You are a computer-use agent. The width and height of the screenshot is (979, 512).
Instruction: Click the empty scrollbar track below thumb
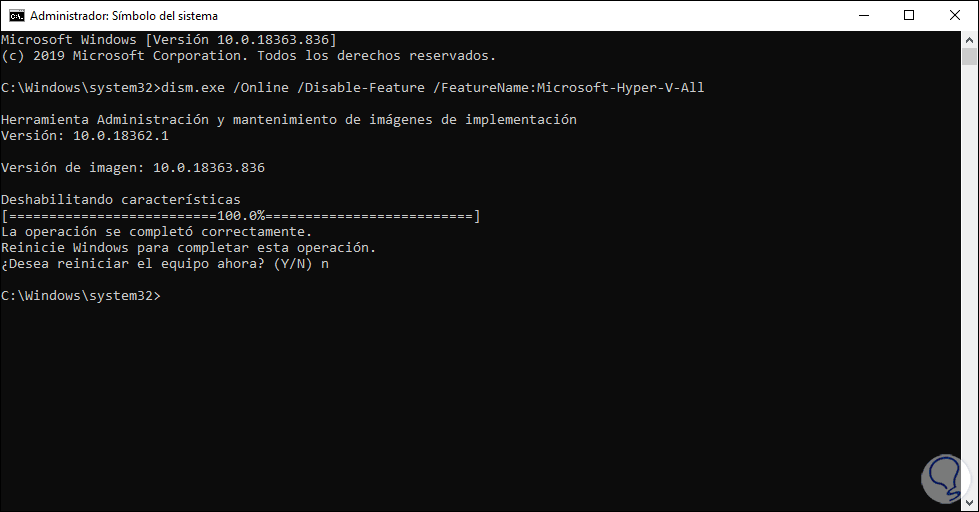(x=969, y=300)
